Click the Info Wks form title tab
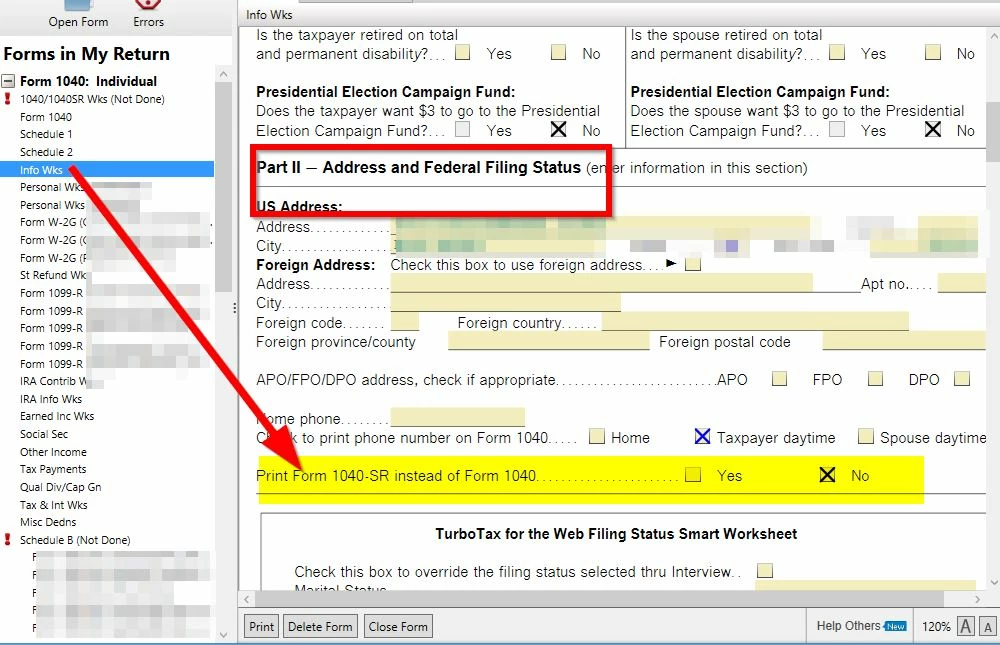This screenshot has width=1000, height=645. pyautogui.click(x=269, y=14)
